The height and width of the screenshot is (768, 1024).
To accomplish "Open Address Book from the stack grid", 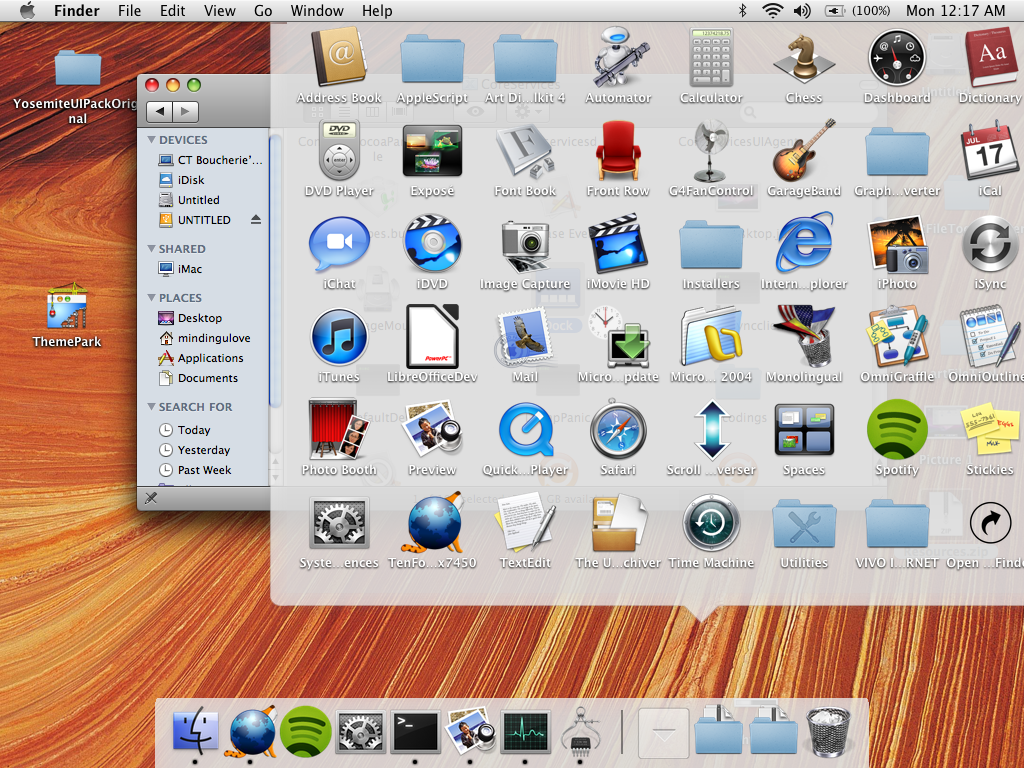I will 339,57.
